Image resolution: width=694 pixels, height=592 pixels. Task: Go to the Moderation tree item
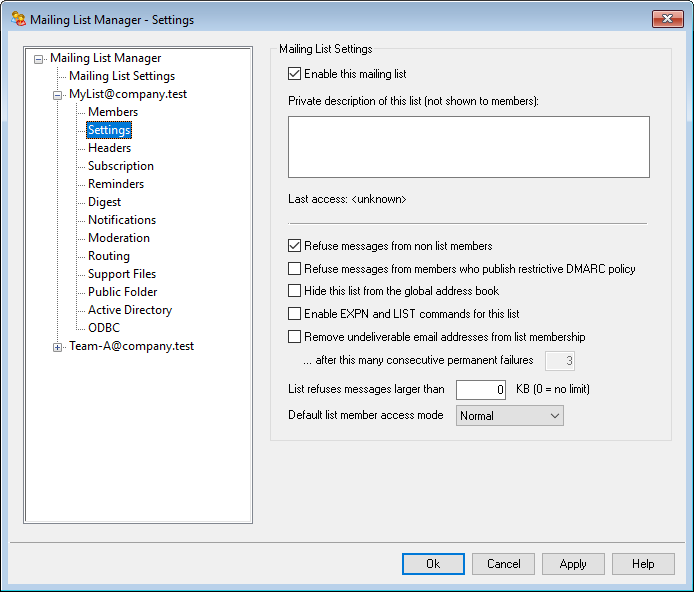[118, 238]
